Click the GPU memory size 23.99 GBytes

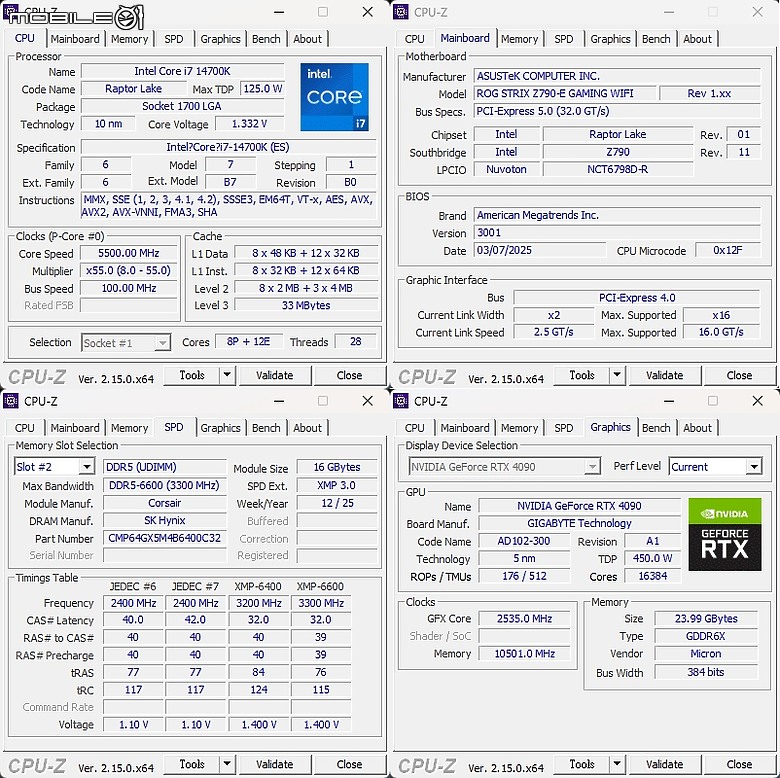coord(706,619)
